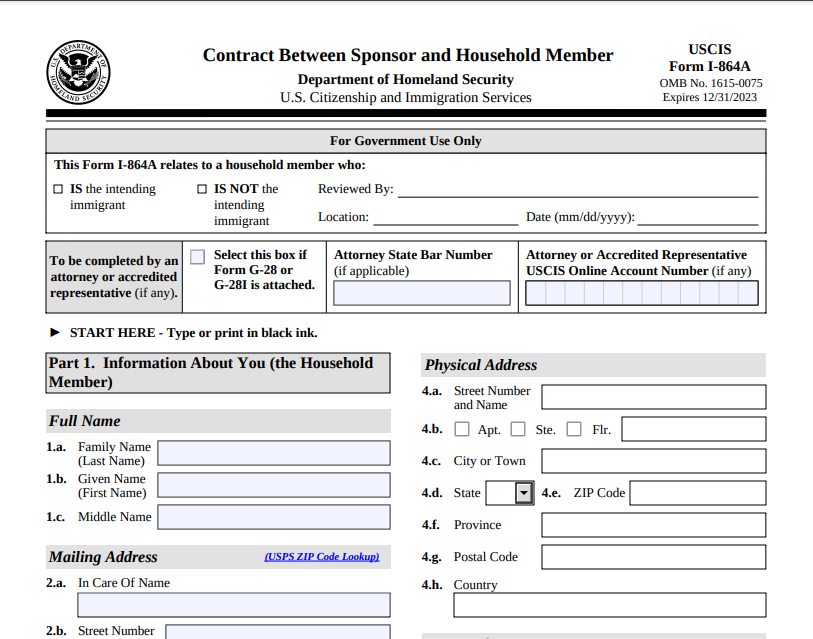Click the Street Number and Name field

[x=652, y=397]
